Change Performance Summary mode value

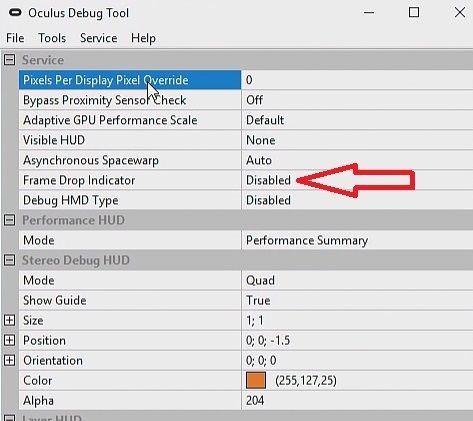tap(358, 240)
